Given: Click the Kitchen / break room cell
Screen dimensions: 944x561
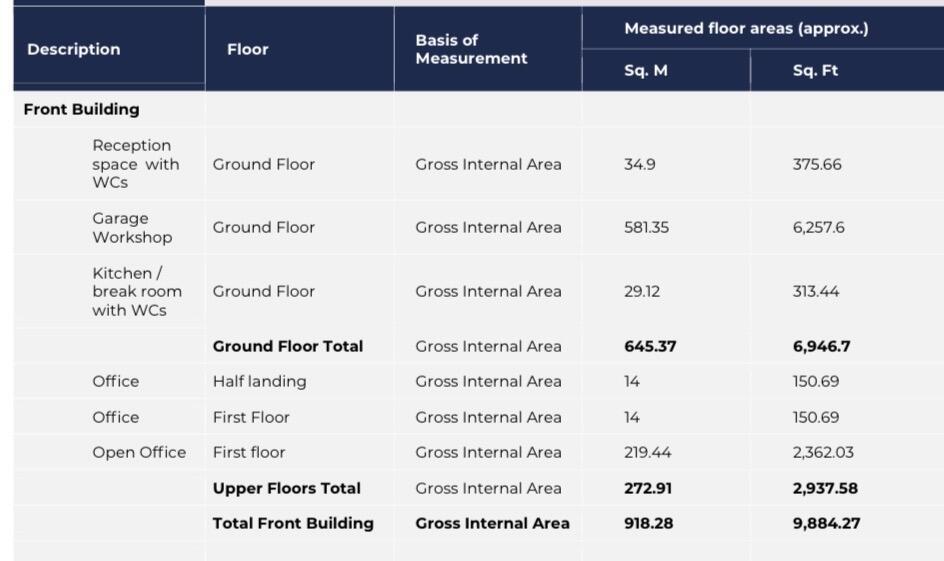Looking at the screenshot, I should 137,292.
